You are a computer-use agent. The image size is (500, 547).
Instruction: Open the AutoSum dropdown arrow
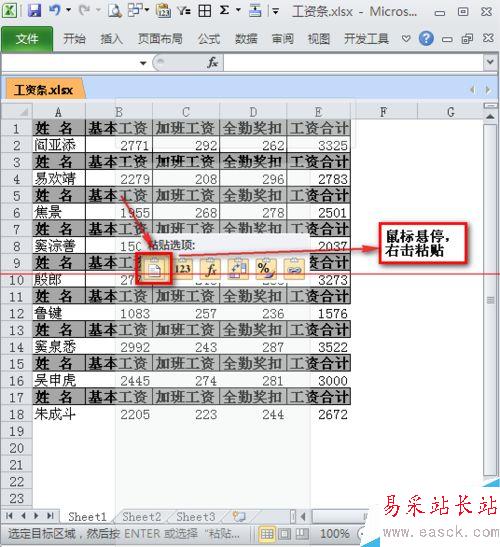(x=238, y=10)
